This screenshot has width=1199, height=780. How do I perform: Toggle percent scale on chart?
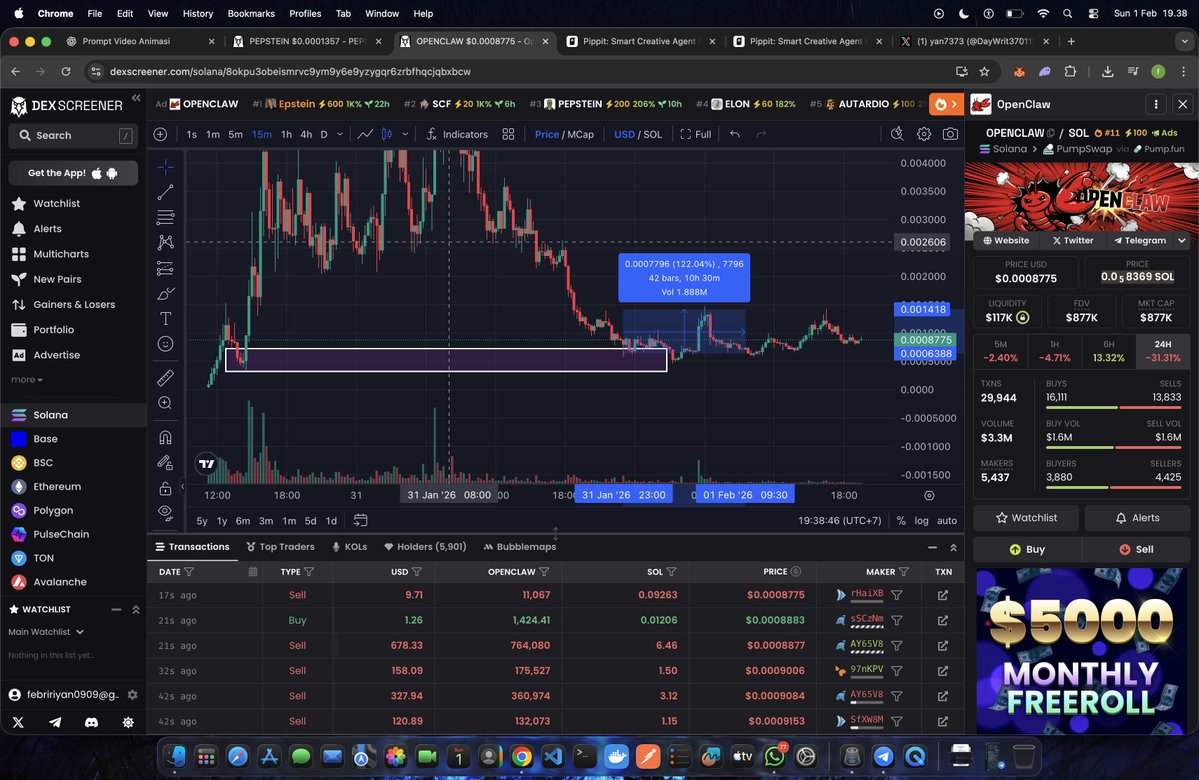click(x=901, y=520)
